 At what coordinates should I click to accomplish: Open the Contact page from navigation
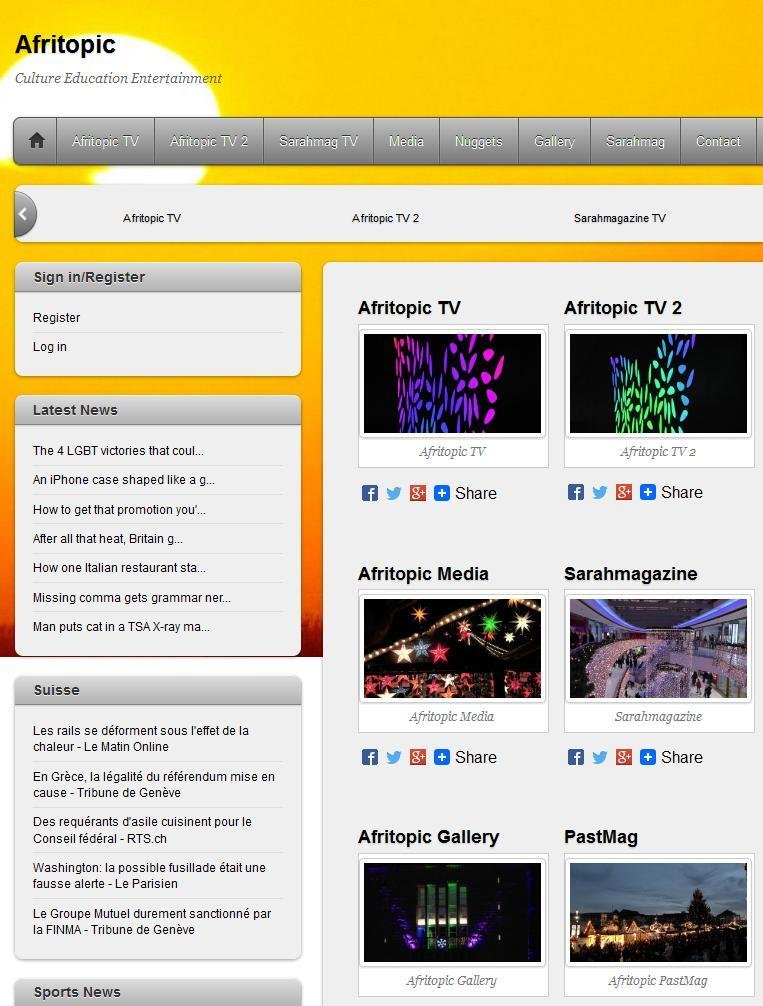point(718,141)
